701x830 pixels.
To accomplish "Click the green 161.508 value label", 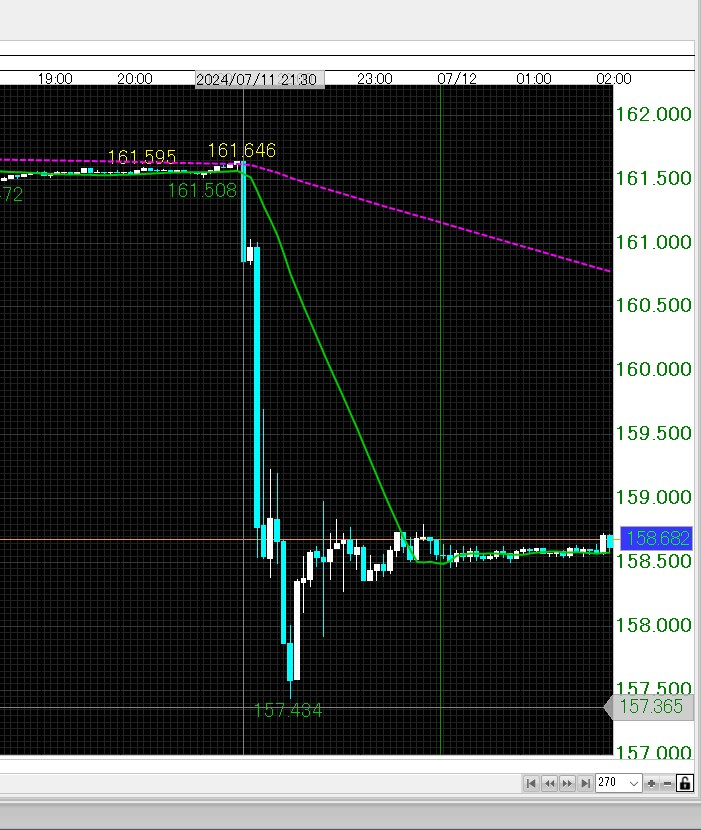I will 202,191.
